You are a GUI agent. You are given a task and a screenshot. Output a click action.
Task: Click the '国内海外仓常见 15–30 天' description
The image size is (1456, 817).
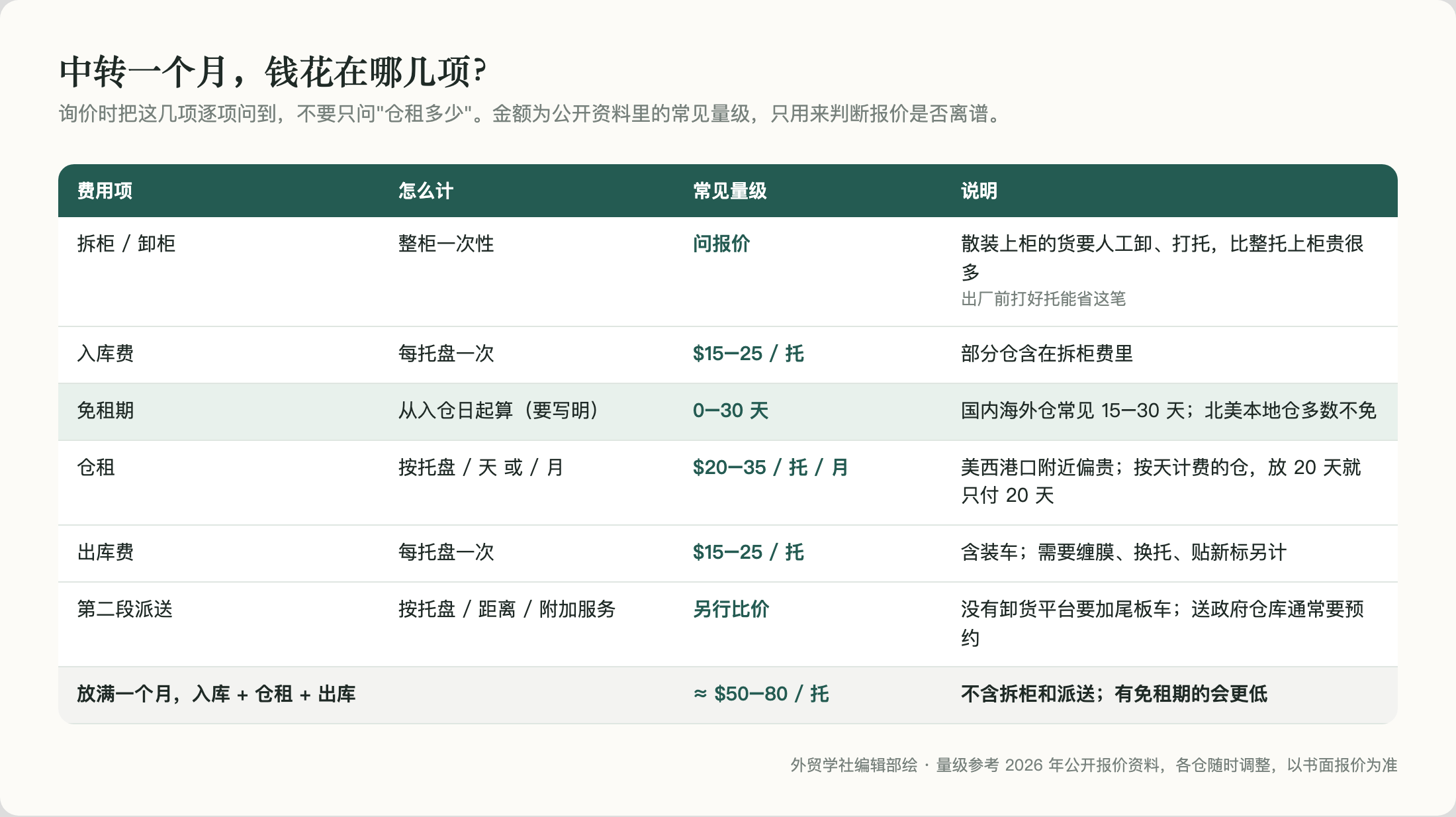(1168, 410)
